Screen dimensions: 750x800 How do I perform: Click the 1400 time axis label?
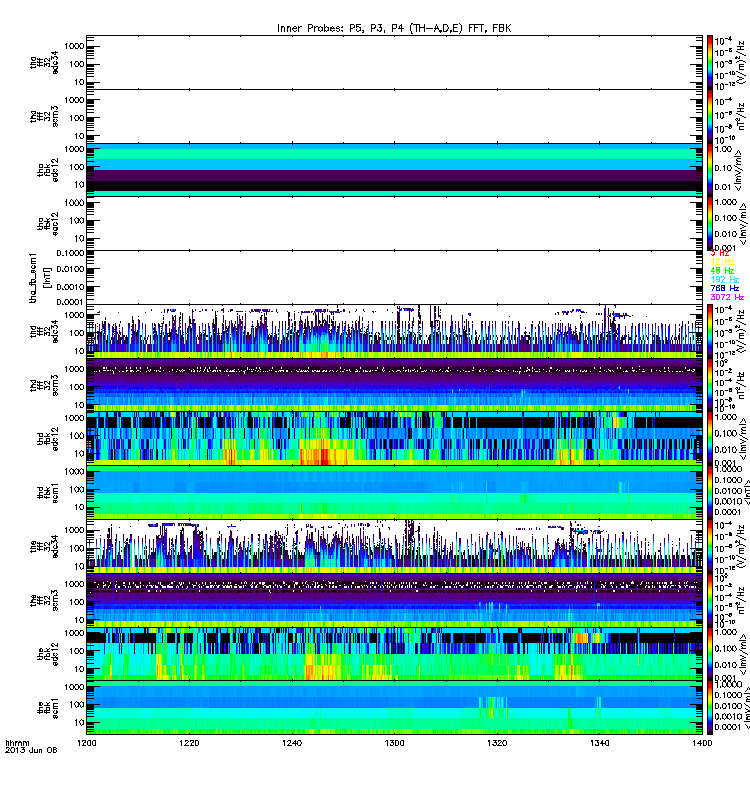[x=702, y=743]
